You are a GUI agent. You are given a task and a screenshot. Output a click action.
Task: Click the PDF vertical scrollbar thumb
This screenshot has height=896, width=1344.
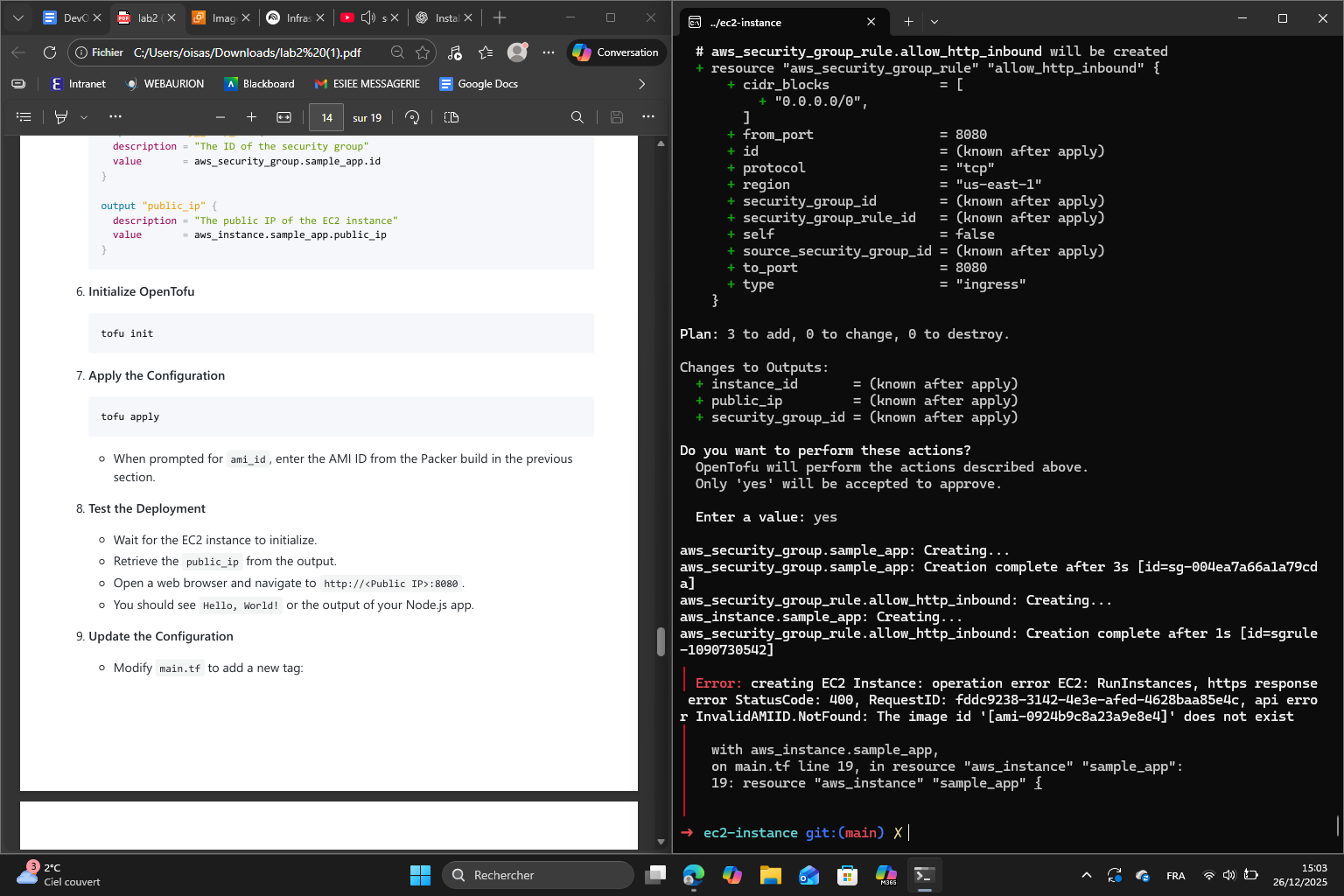pyautogui.click(x=661, y=641)
